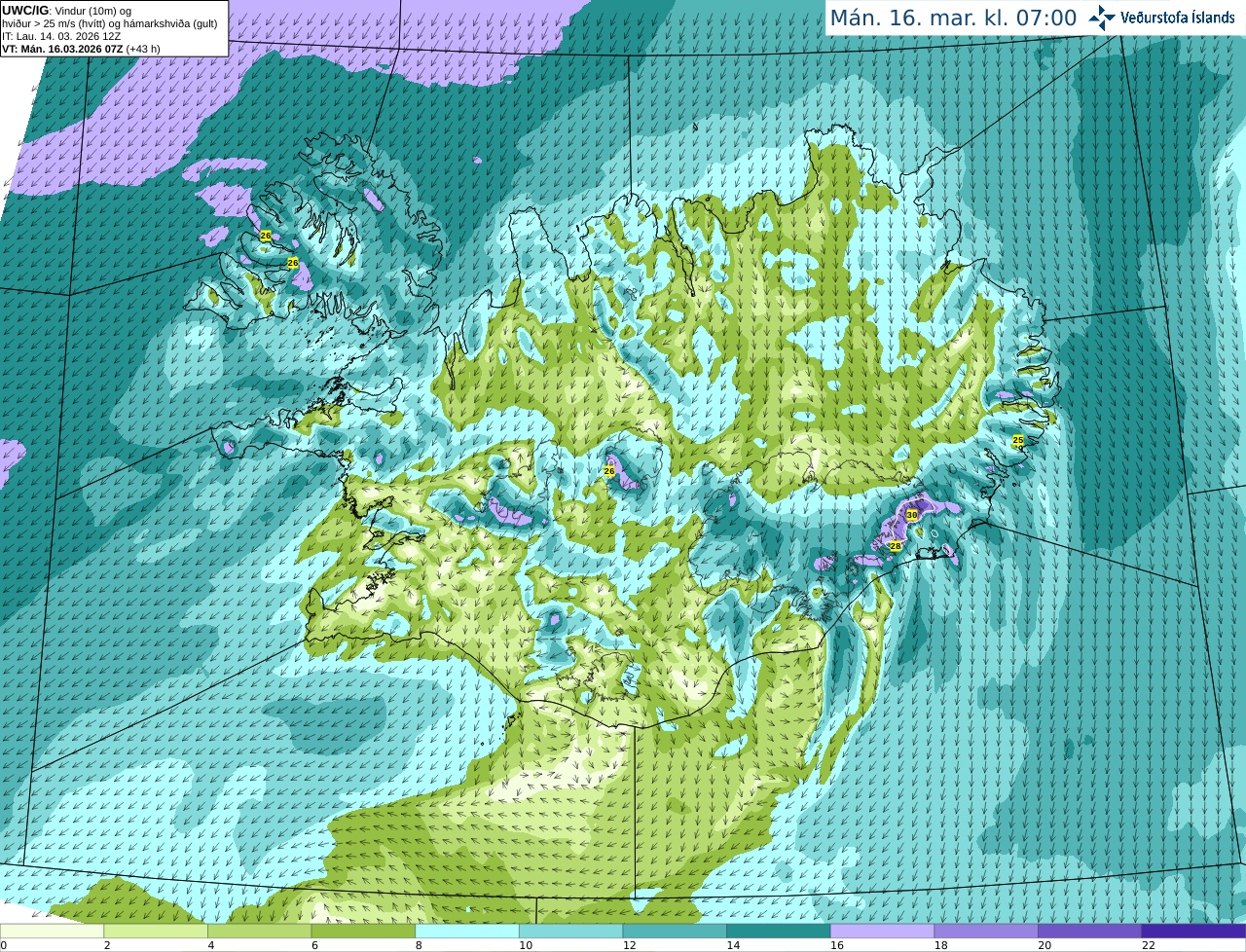The width and height of the screenshot is (1246, 952).
Task: Click the legend scale number 10
Action: tap(526, 945)
